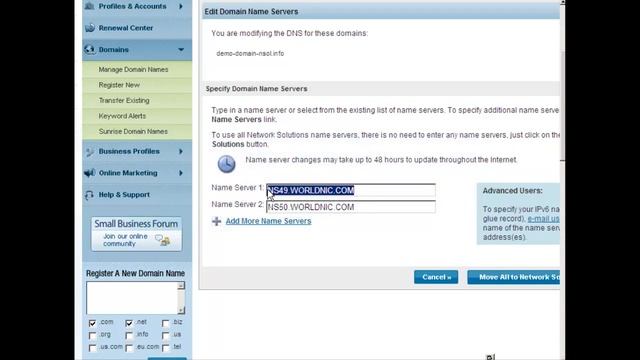
Task: Open Transfer Existing
Action: (x=124, y=100)
